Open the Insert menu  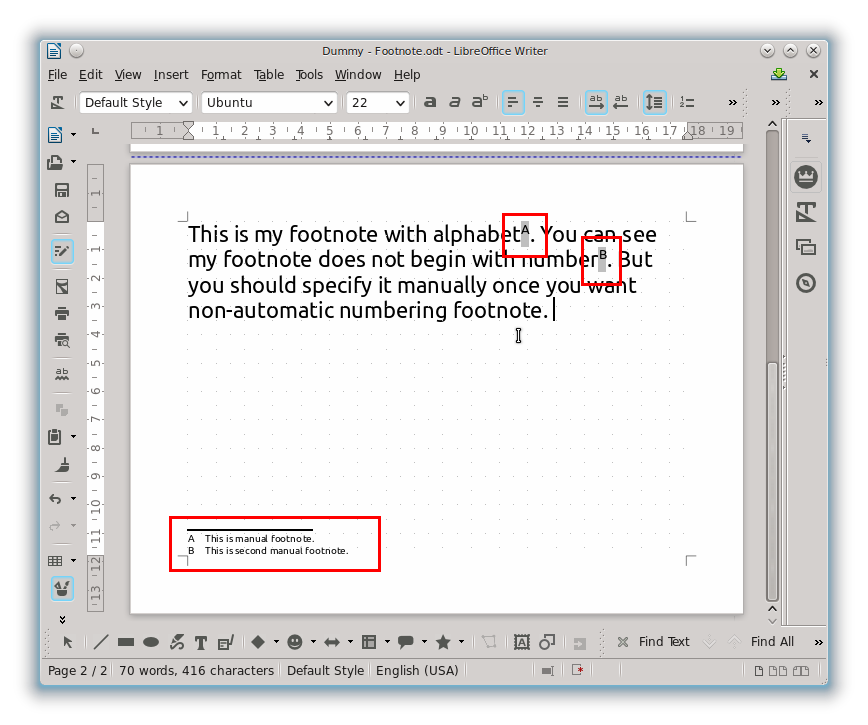point(170,74)
